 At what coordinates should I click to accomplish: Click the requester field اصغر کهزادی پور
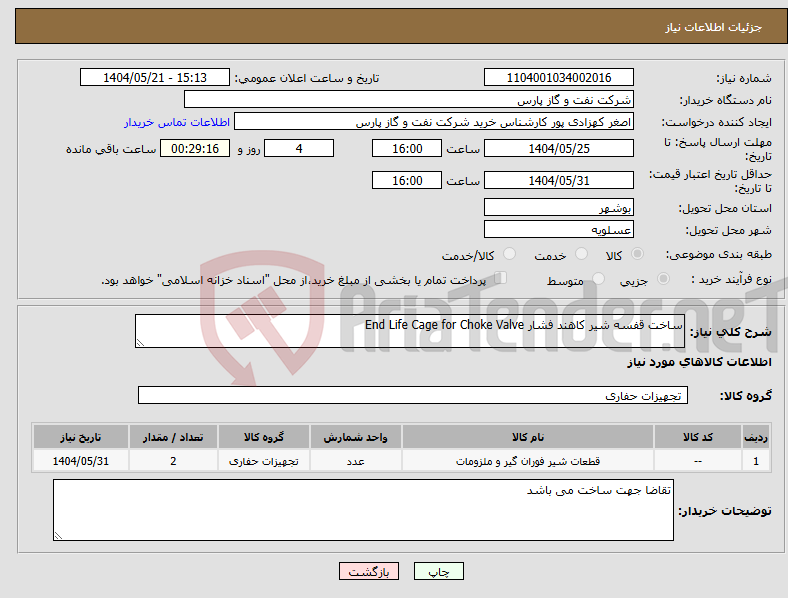(434, 122)
